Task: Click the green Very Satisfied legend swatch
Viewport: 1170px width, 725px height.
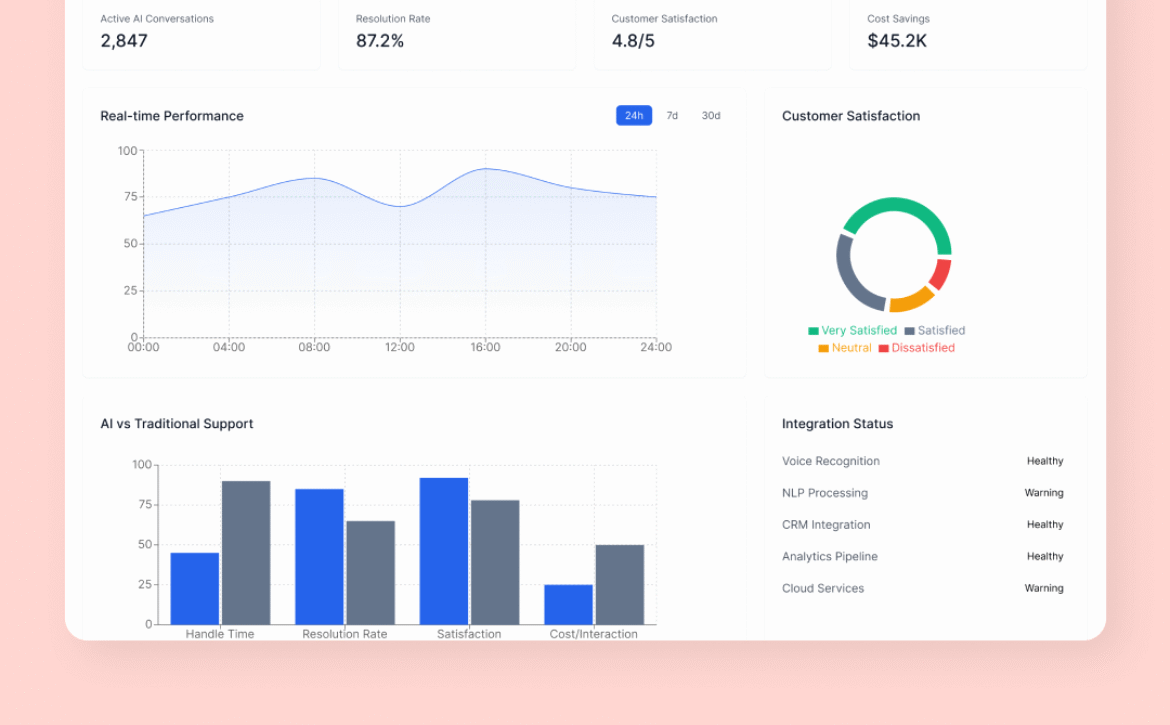Action: (x=814, y=331)
